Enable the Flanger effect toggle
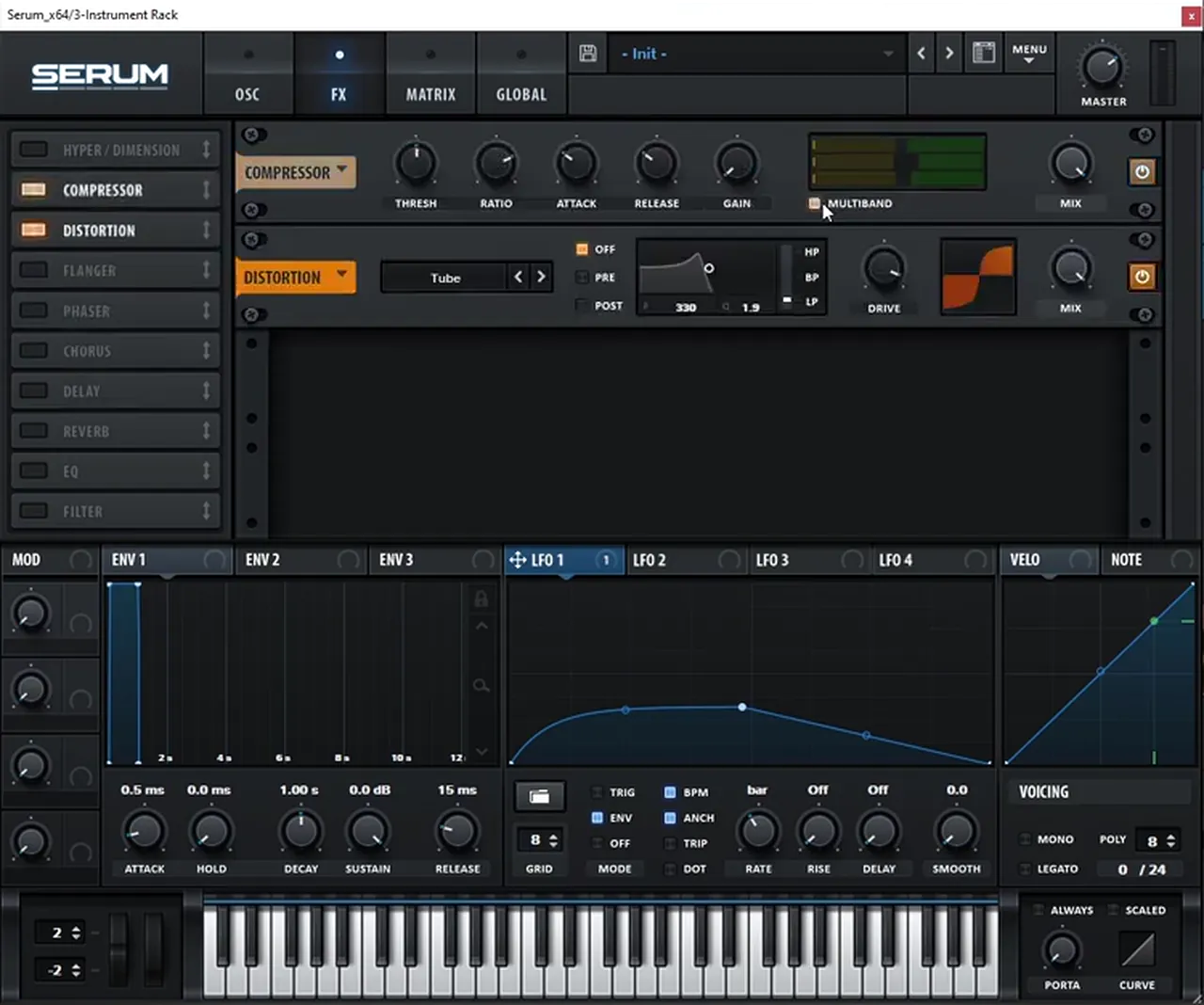 34,270
